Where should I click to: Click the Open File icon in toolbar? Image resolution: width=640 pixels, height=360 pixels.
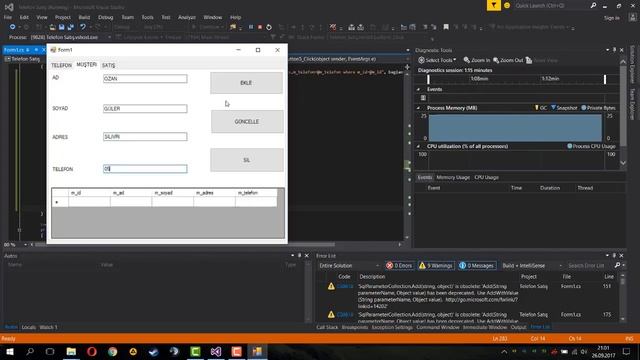point(52,27)
